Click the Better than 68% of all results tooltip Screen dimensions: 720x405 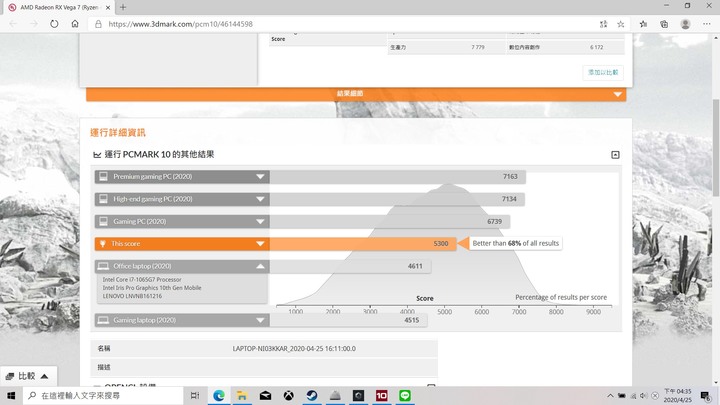click(515, 243)
